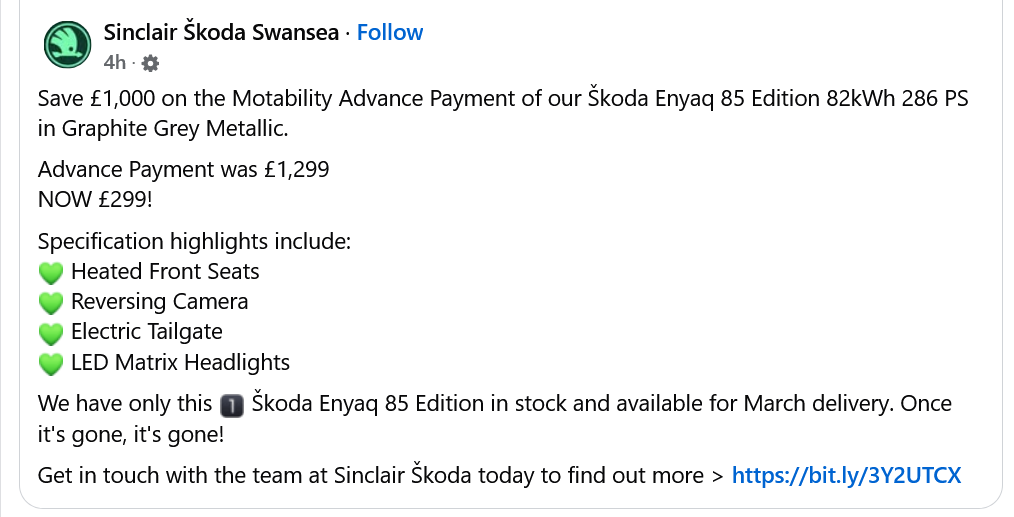Viewport: 1014px width, 517px height.
Task: Click the 'Advance Payment was £1,299' line
Action: click(183, 170)
